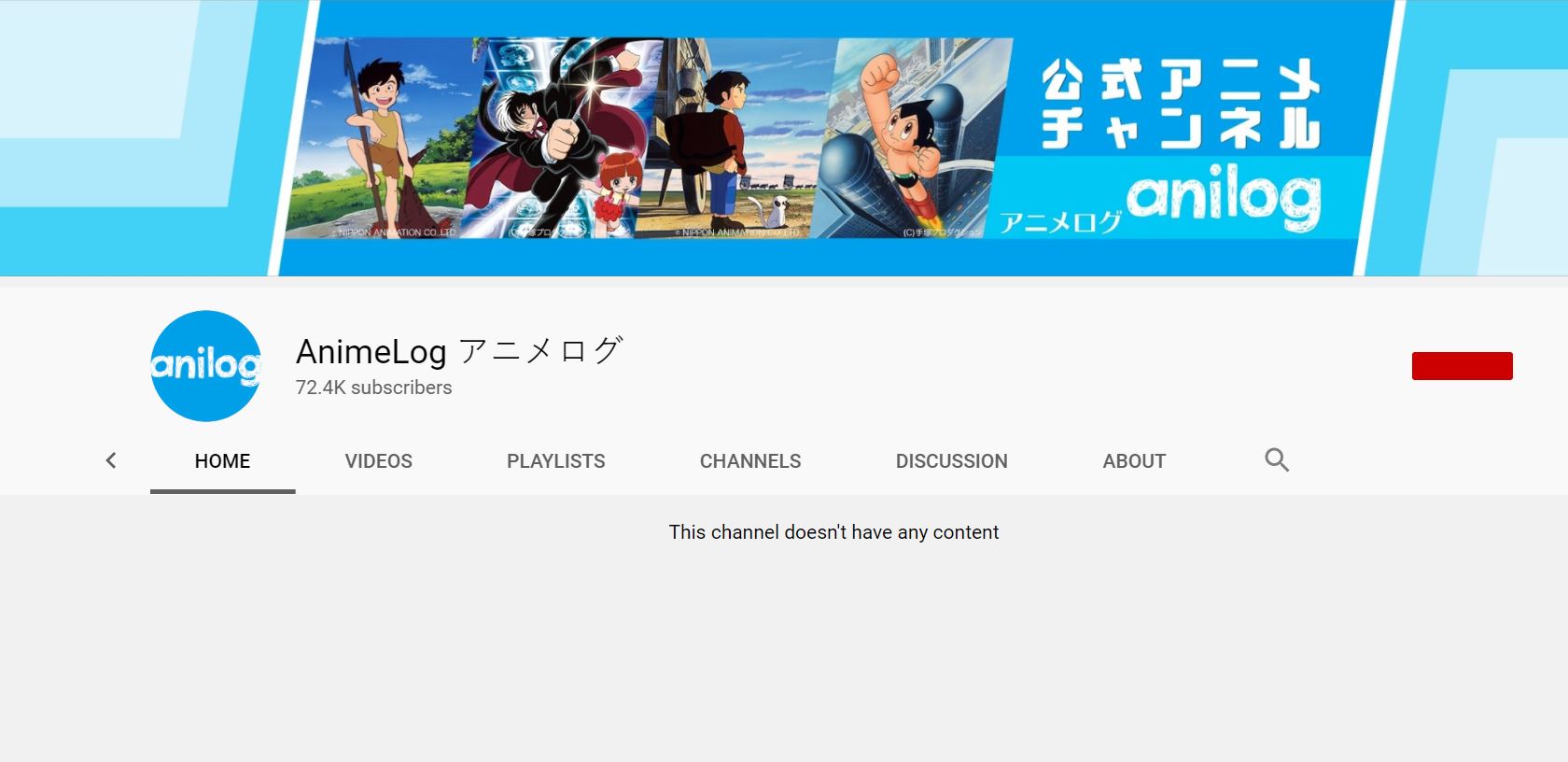Click the red subscribe button
Screen dimensions: 1568x762
(1462, 366)
